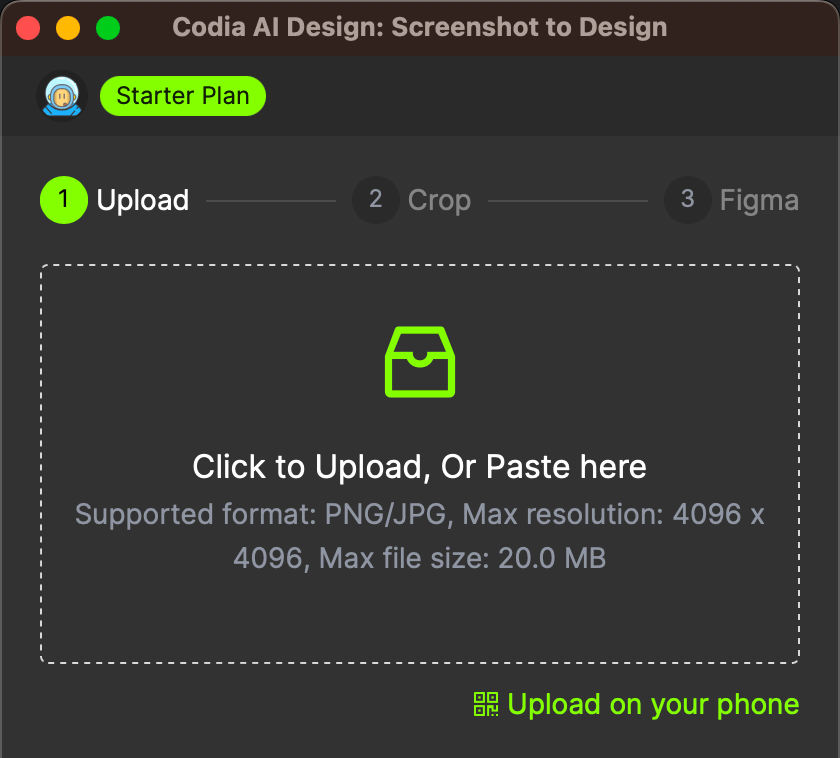Viewport: 840px width, 758px height.
Task: Select the Figma step
Action: coord(759,199)
